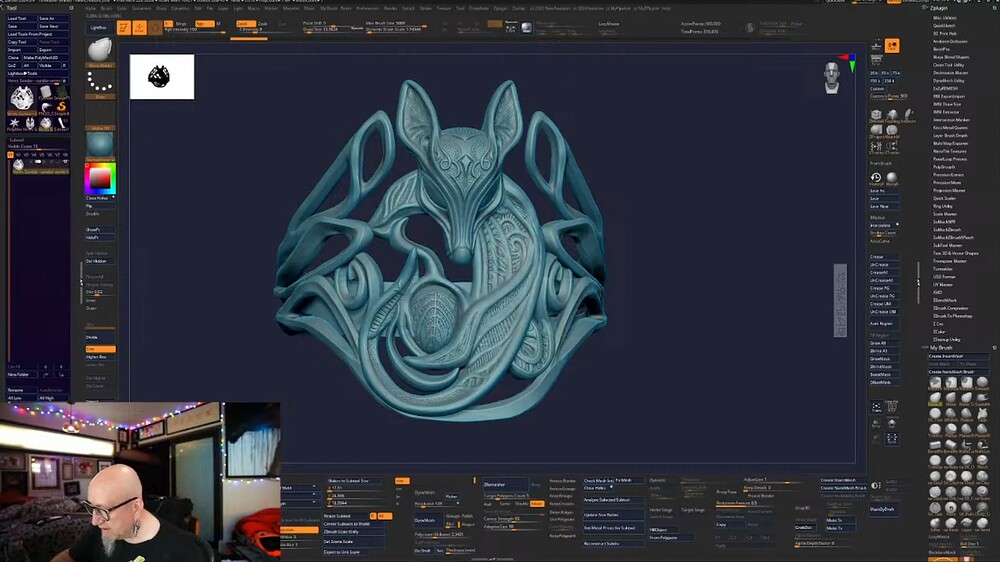Select the PolyMesh3D star tool thumbnail
Viewport: 1000px width, 562px height.
pyautogui.click(x=14, y=124)
